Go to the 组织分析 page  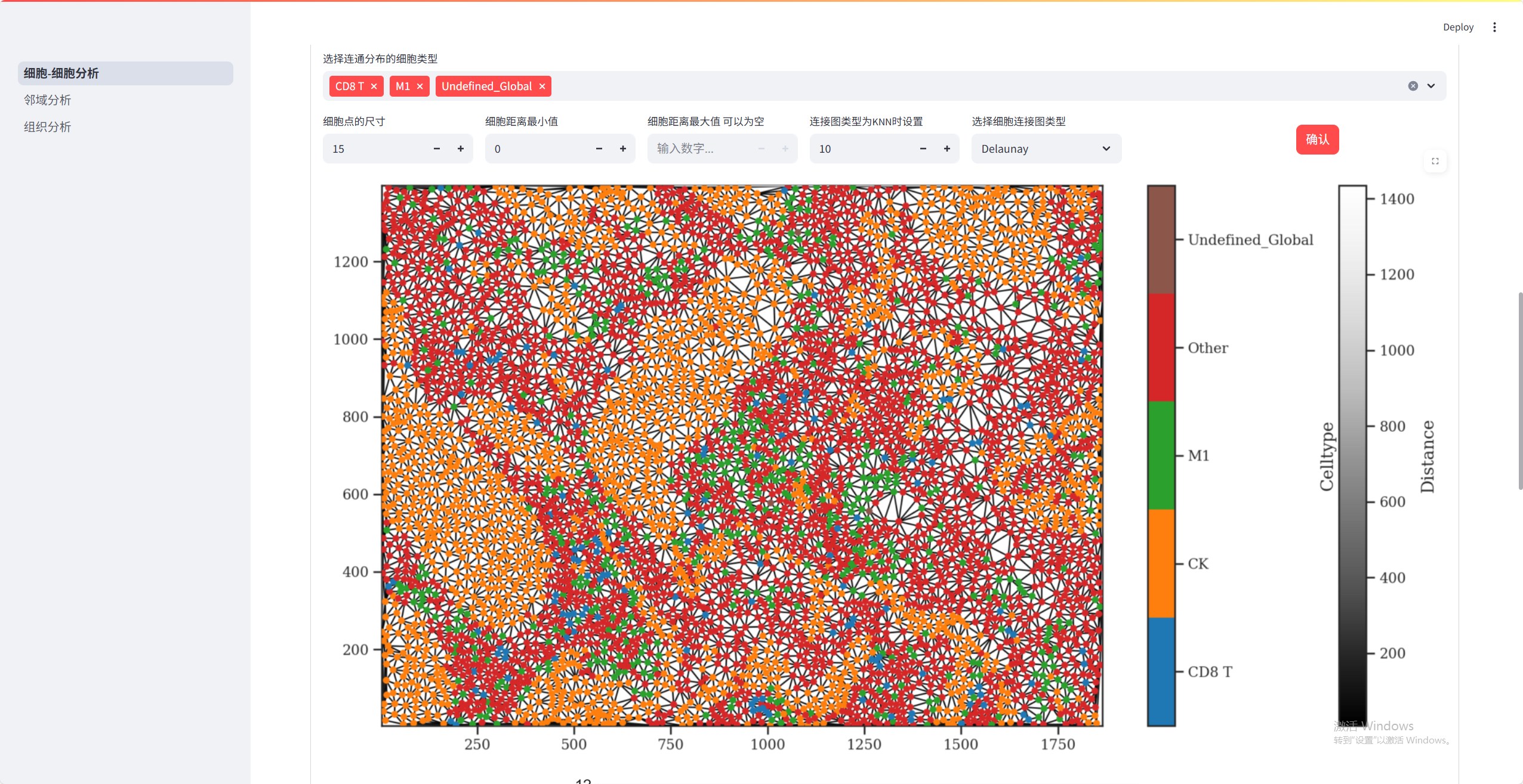point(47,127)
